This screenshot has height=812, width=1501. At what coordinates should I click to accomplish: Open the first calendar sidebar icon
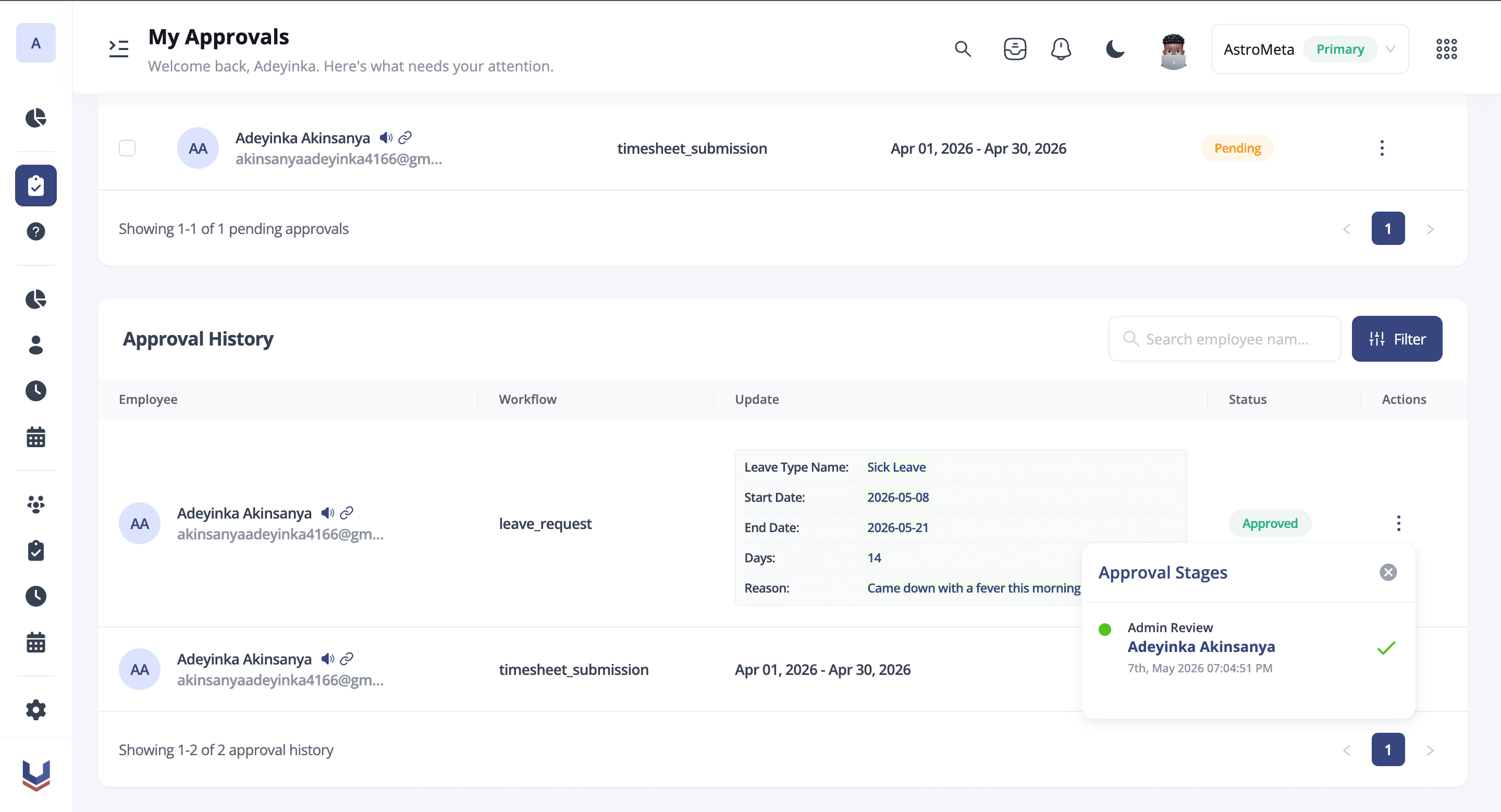tap(35, 437)
